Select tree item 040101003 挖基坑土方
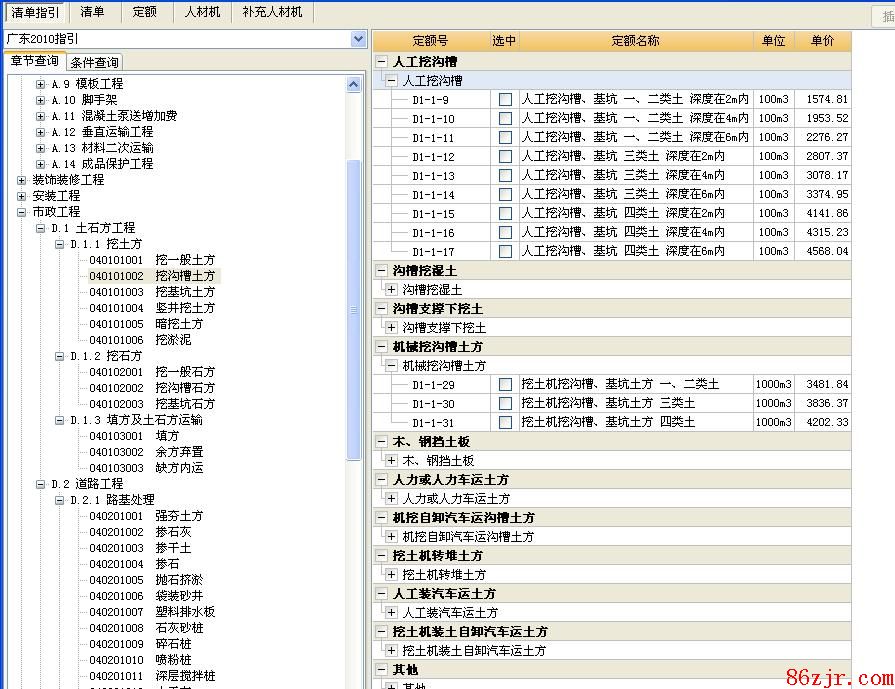This screenshot has width=895, height=689. click(x=151, y=292)
